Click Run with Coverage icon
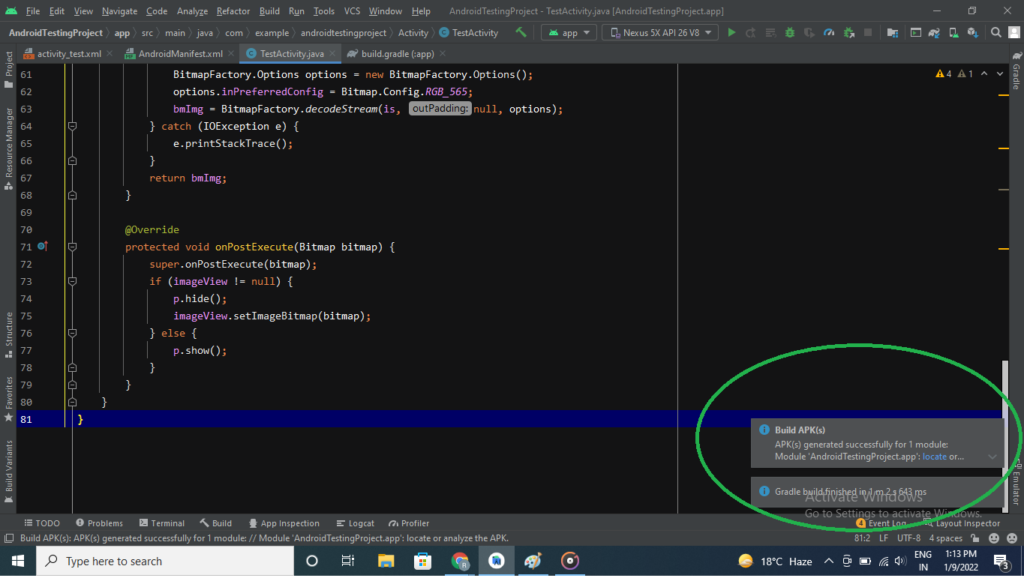This screenshot has width=1024, height=578. click(x=809, y=32)
